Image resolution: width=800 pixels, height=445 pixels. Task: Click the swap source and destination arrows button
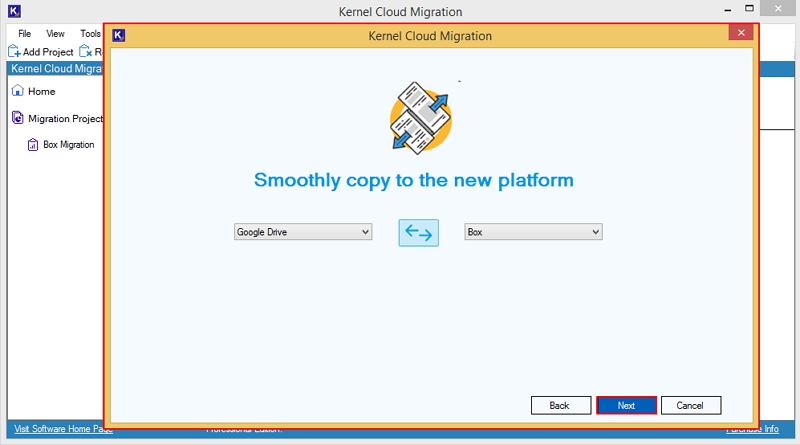[x=418, y=233]
